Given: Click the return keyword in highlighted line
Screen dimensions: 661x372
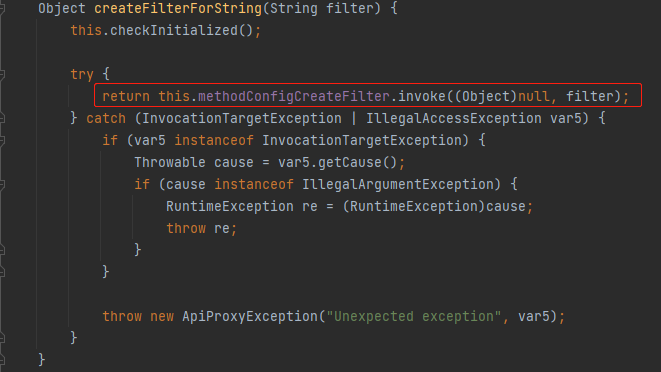Looking at the screenshot, I should 126,96.
